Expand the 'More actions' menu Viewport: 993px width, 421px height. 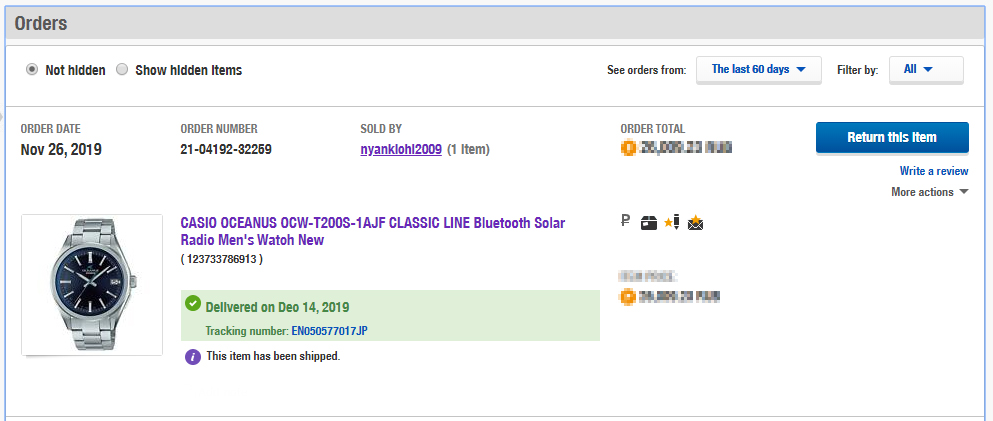(x=930, y=192)
